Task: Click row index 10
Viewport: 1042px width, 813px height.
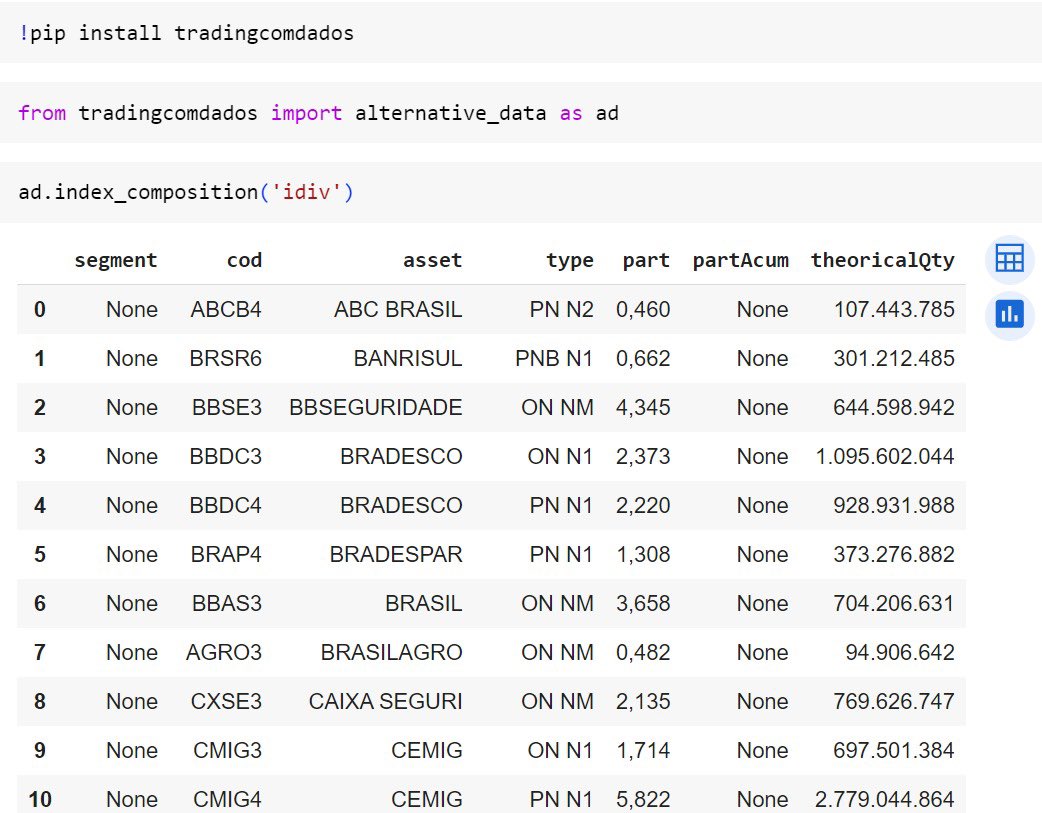Action: [40, 799]
